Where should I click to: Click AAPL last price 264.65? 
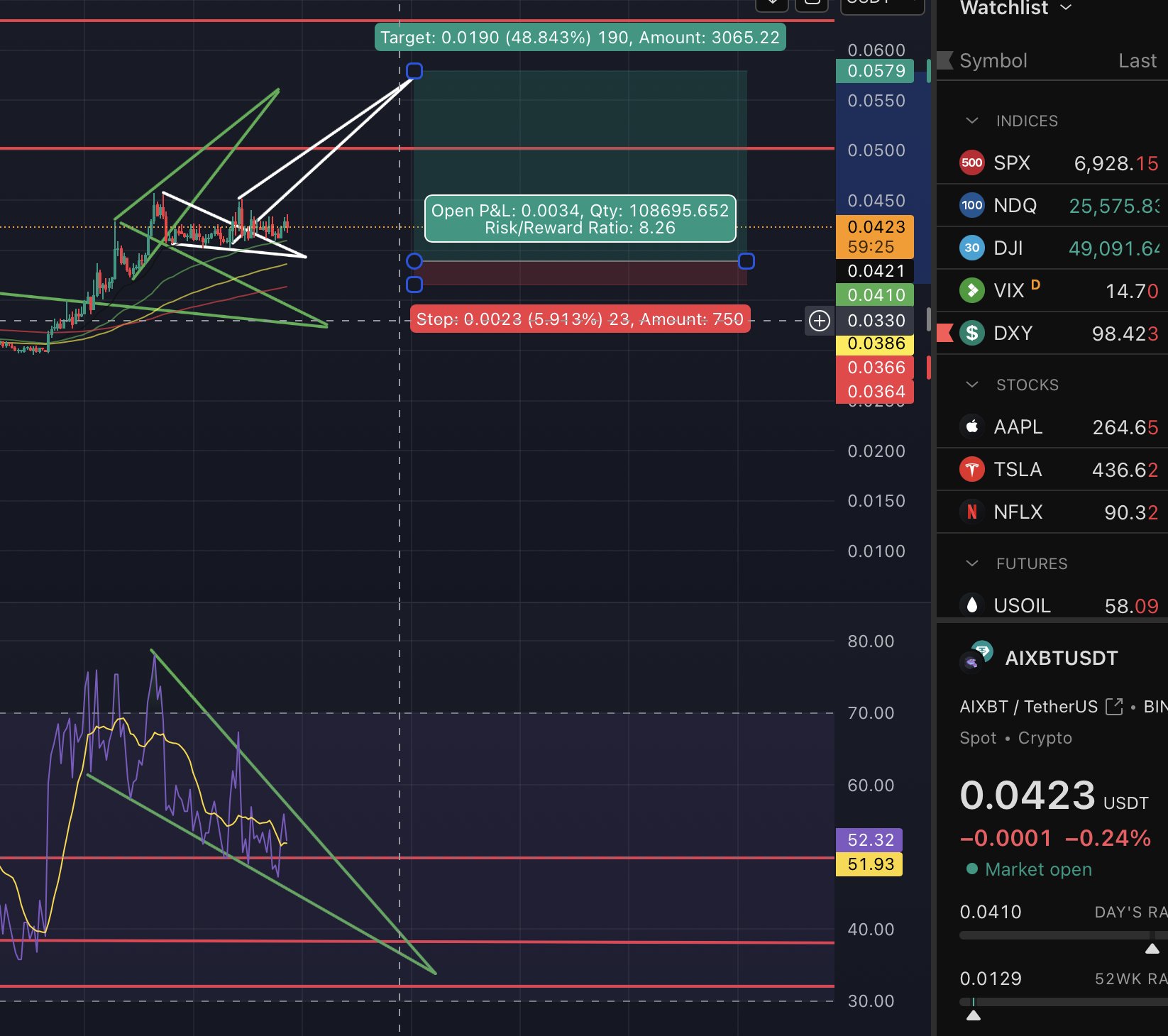(x=1125, y=428)
